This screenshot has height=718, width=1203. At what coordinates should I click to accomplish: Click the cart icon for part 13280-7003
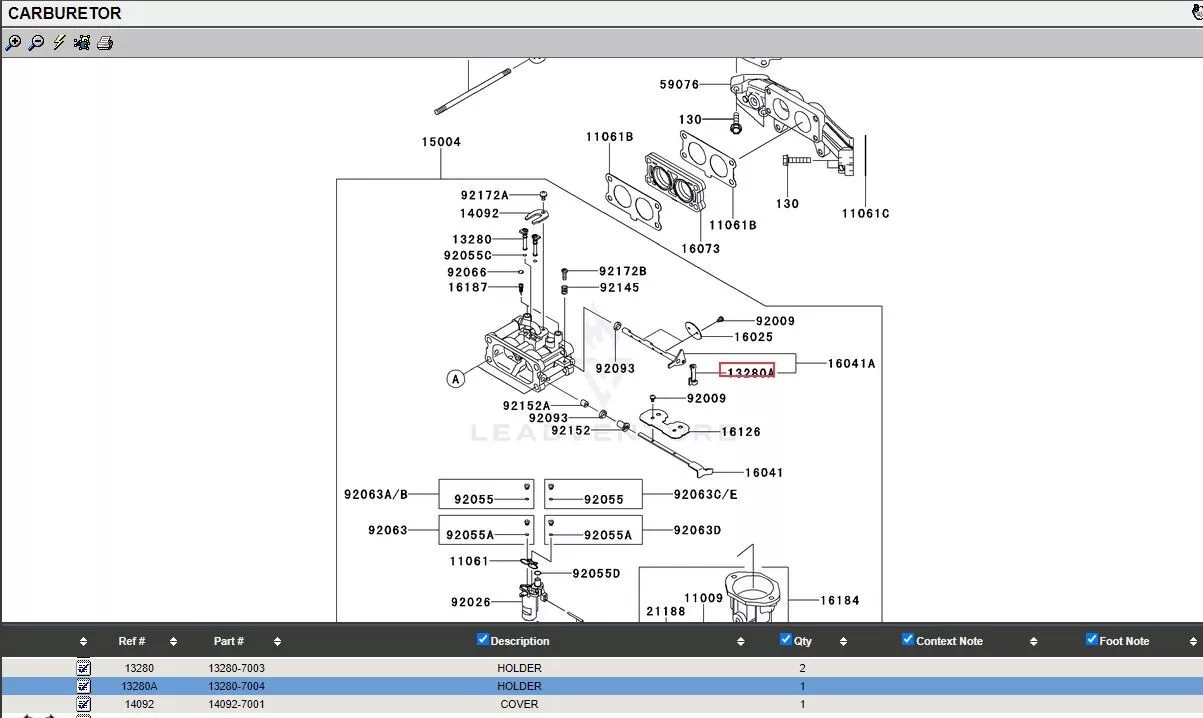tap(83, 668)
